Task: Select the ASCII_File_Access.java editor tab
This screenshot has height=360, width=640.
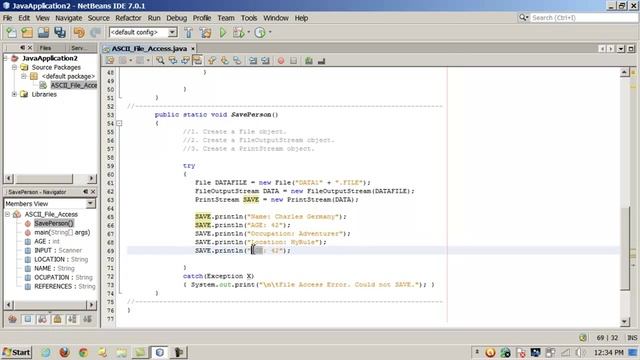Action: pos(149,49)
